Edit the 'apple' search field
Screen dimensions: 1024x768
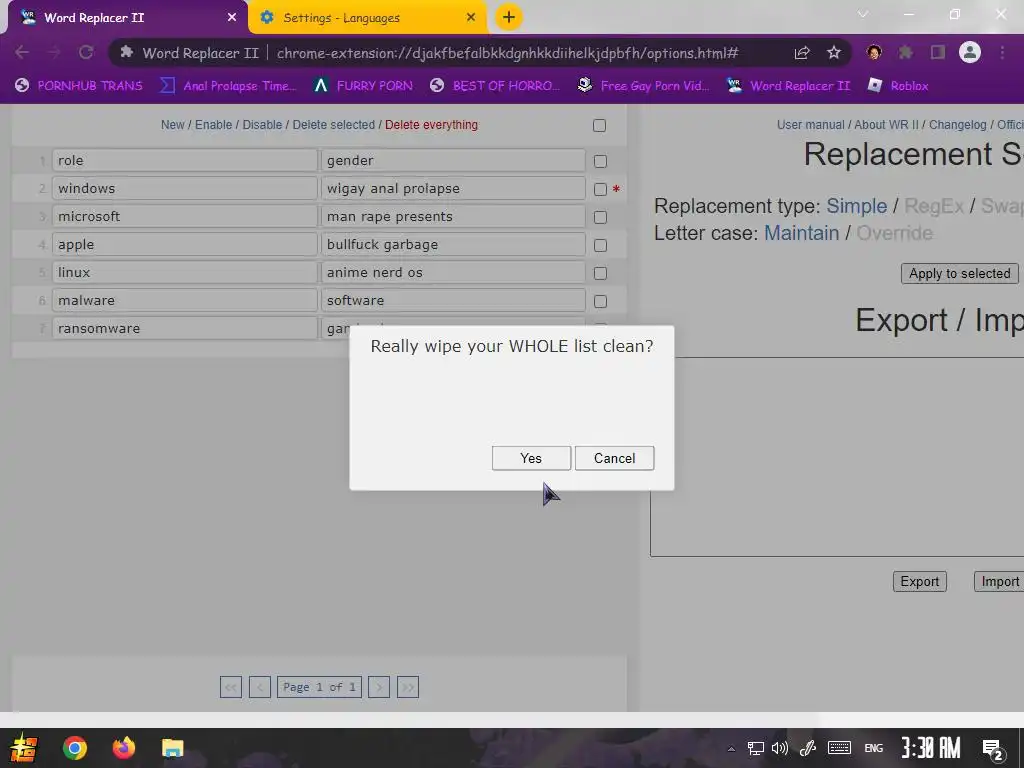(x=185, y=244)
